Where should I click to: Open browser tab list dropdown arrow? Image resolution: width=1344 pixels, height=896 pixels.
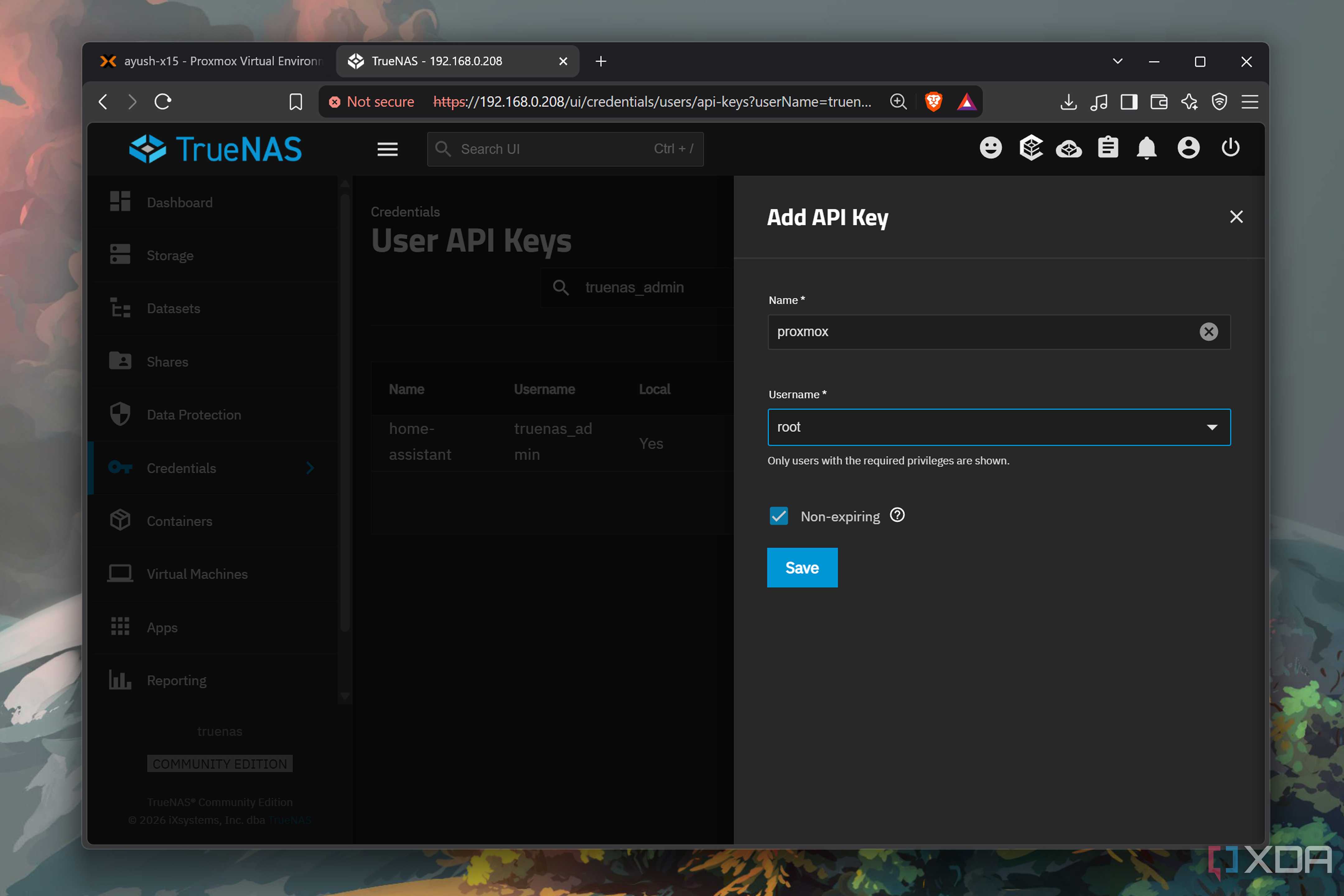1117,61
